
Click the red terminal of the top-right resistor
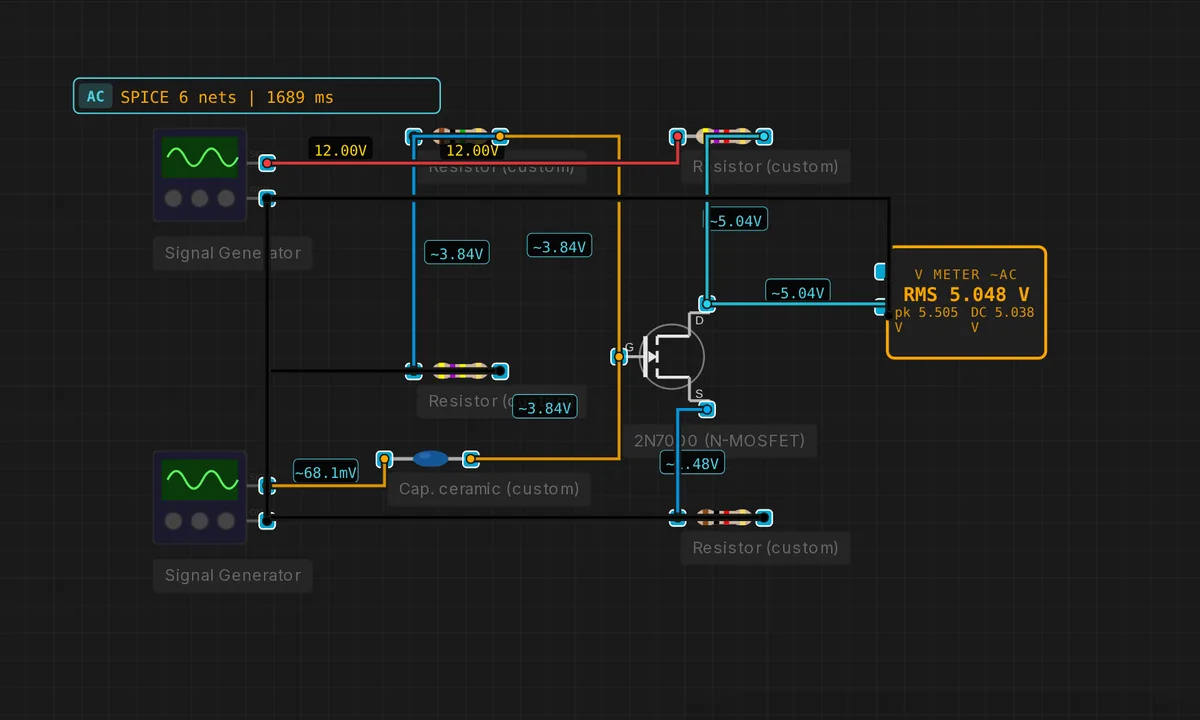click(678, 136)
